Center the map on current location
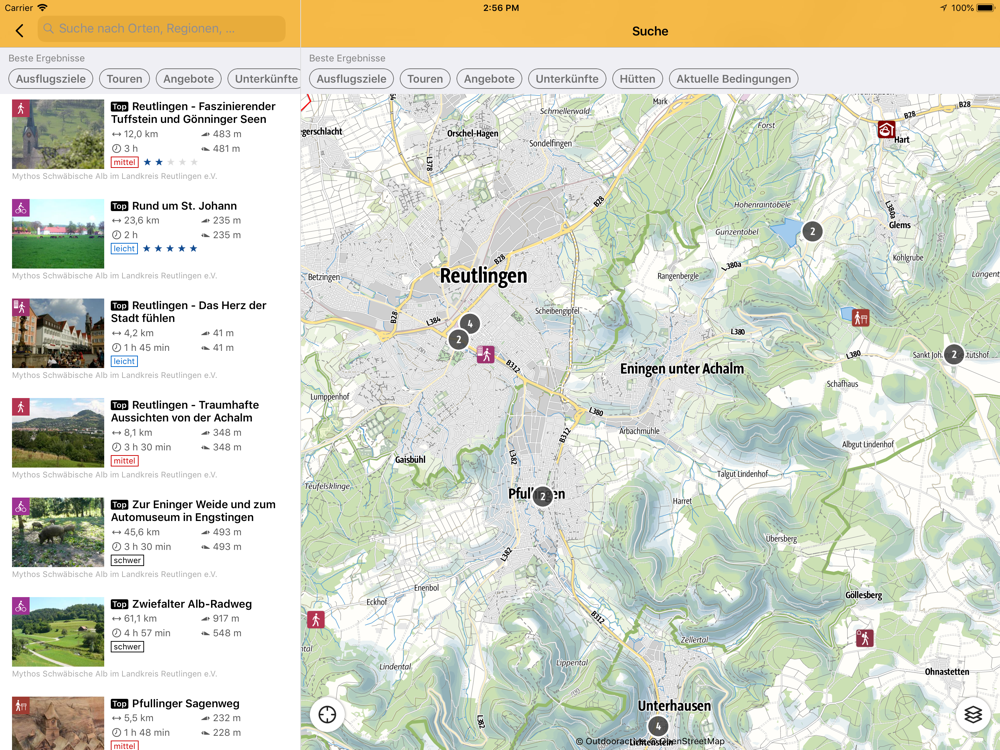This screenshot has width=1000, height=750. pyautogui.click(x=328, y=714)
